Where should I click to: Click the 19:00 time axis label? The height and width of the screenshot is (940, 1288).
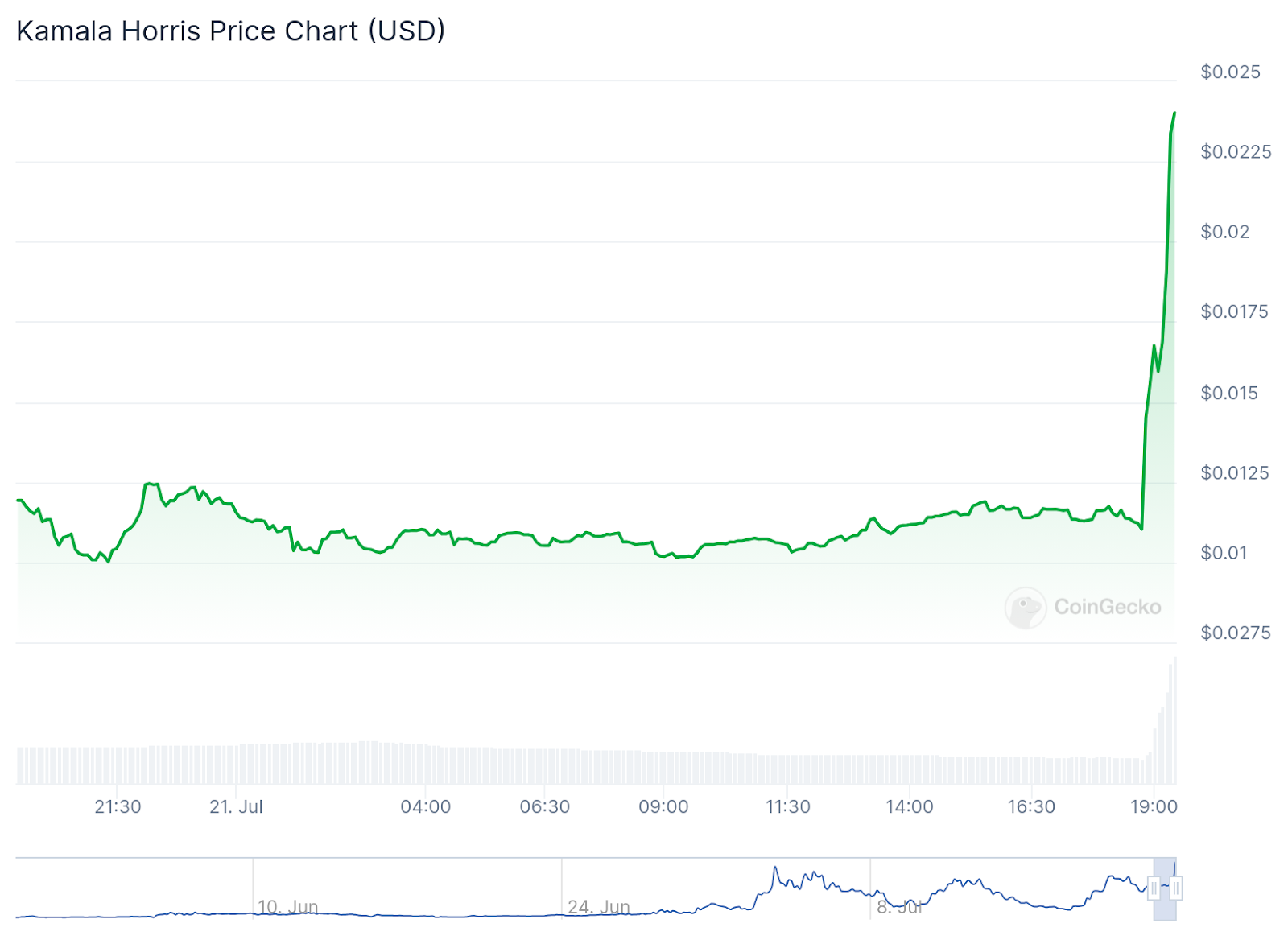[x=1154, y=806]
